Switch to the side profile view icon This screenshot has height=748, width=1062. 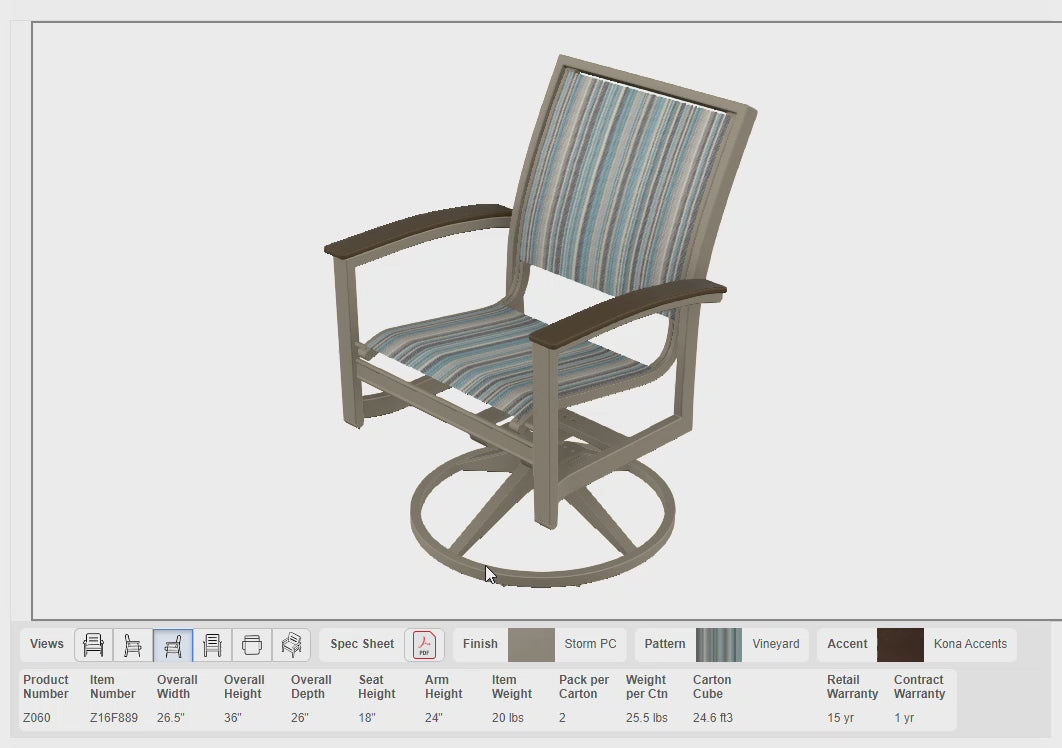click(133, 645)
